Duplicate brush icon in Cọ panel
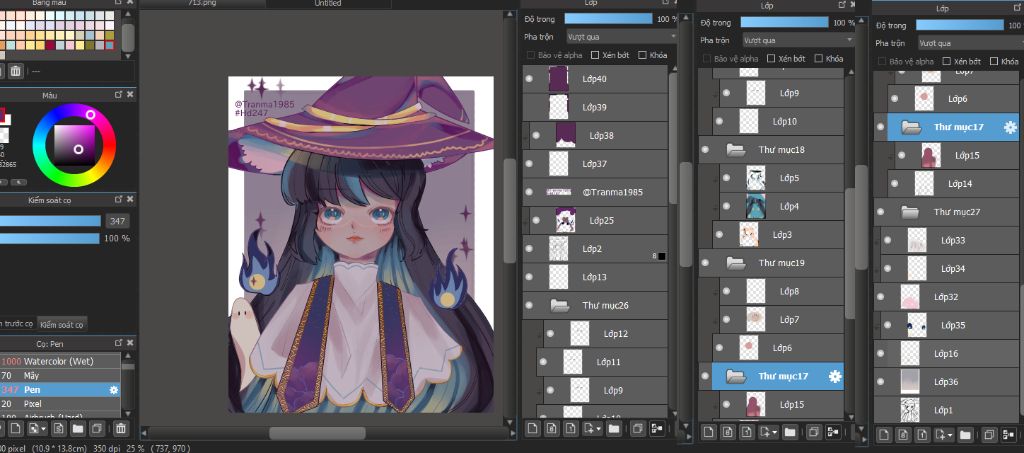Image resolution: width=1024 pixels, height=453 pixels. tap(97, 429)
